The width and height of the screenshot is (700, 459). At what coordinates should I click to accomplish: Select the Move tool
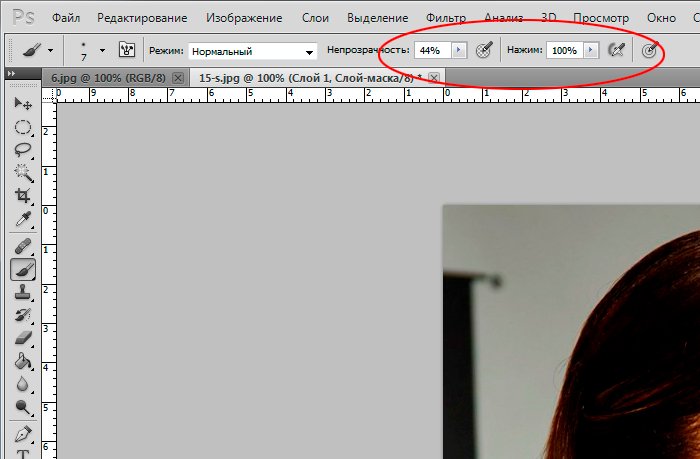pos(23,104)
